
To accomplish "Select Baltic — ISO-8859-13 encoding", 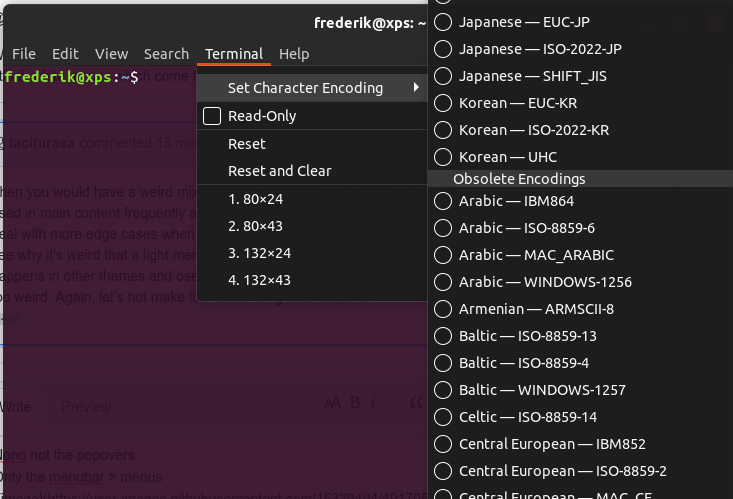I will click(580, 336).
